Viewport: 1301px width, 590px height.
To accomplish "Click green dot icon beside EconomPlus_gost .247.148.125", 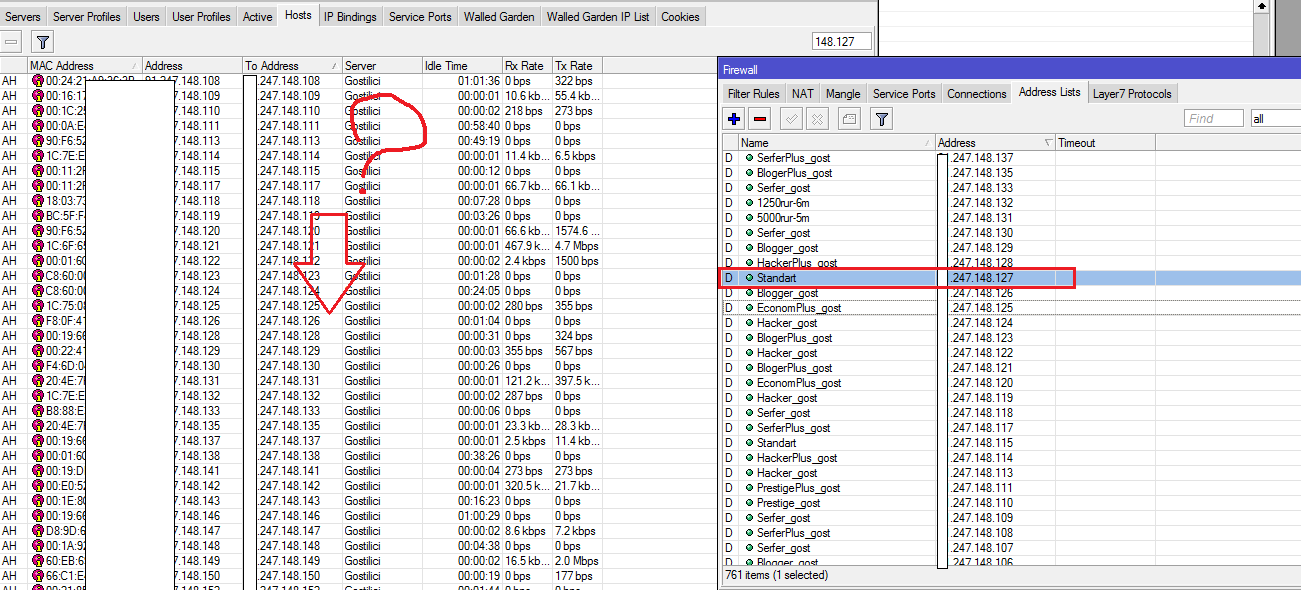I will [749, 308].
